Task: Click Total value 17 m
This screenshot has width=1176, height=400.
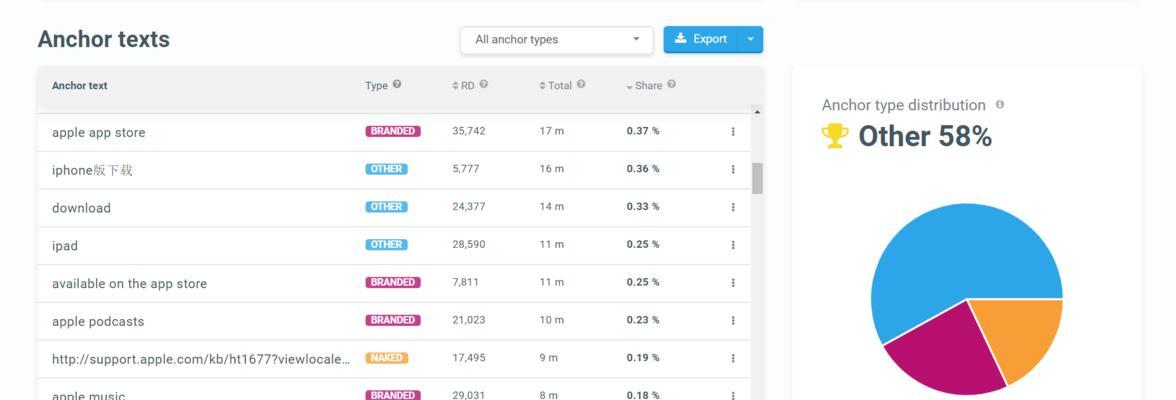Action: pyautogui.click(x=551, y=131)
